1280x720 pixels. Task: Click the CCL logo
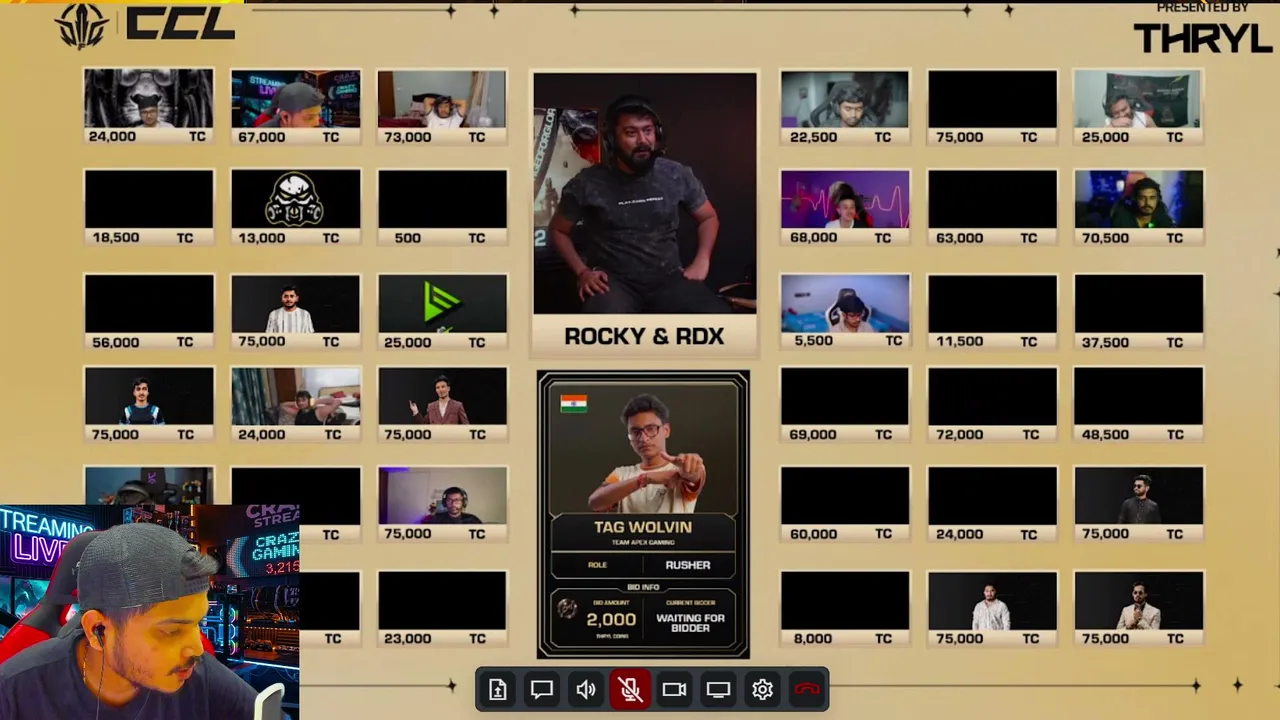pos(145,24)
